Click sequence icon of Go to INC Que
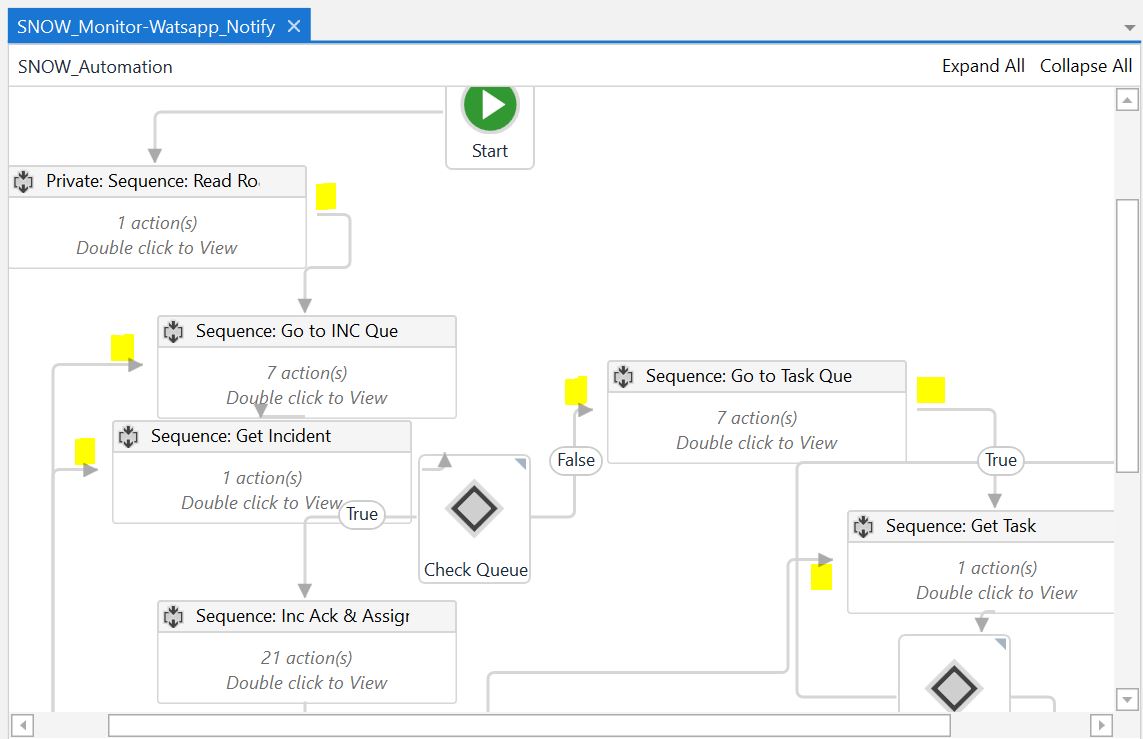Image resolution: width=1143 pixels, height=739 pixels. [x=173, y=331]
